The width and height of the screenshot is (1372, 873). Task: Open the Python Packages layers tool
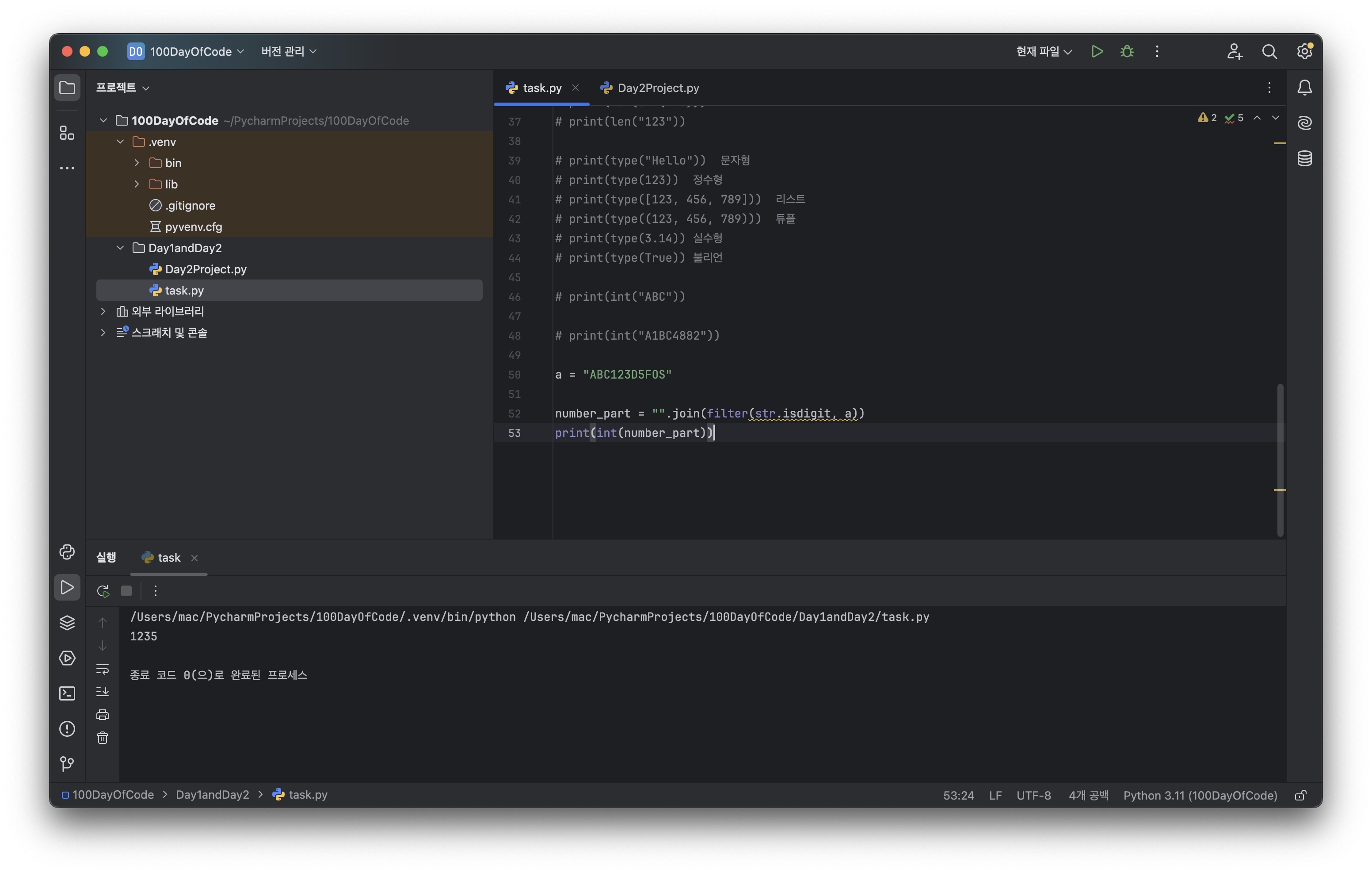(67, 623)
